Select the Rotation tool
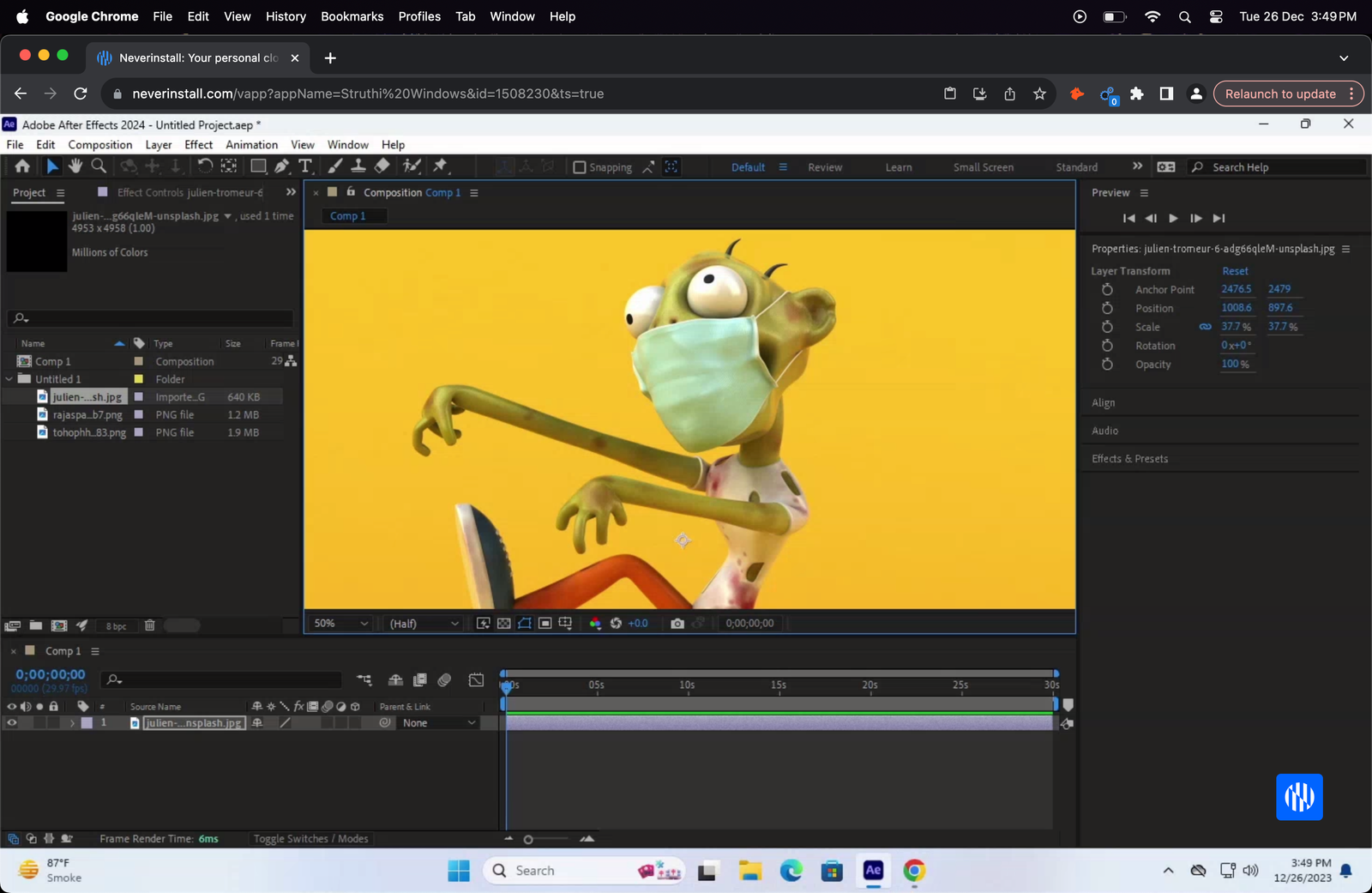 click(205, 166)
